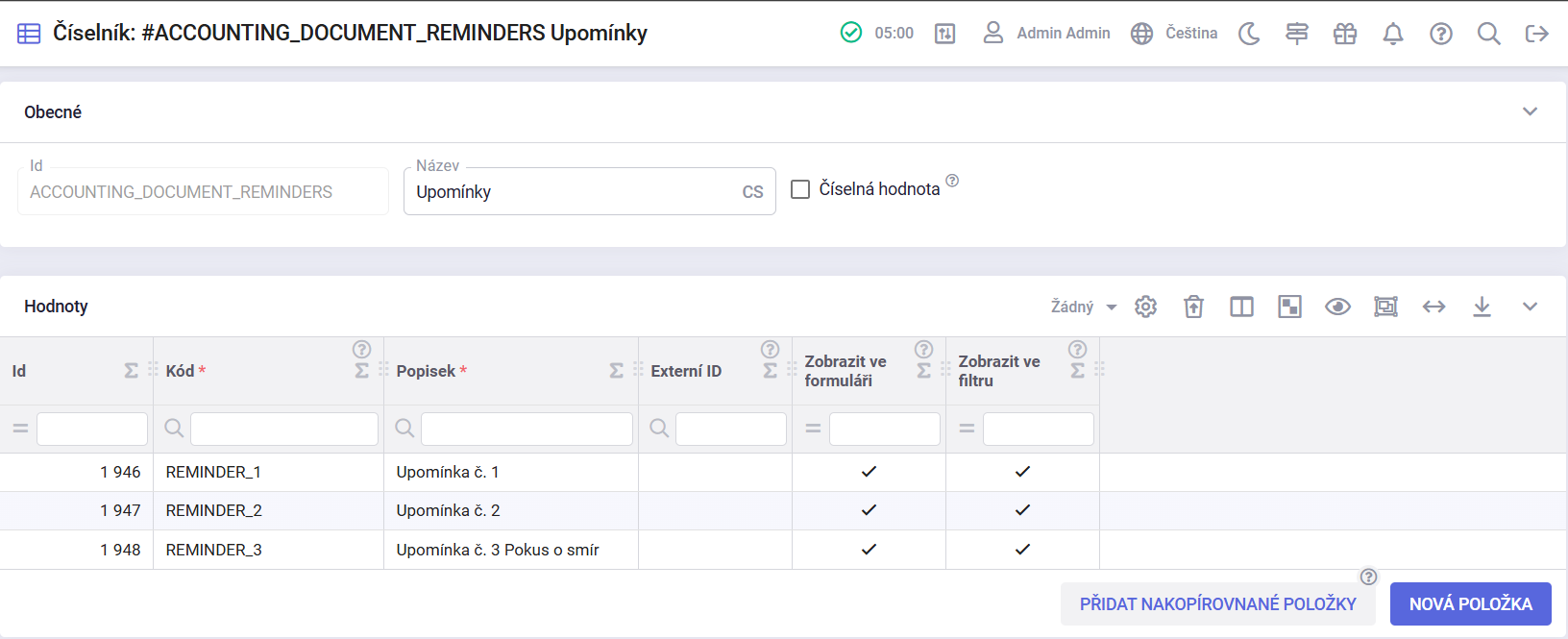
Task: Open help question mark in header
Action: click(x=1441, y=34)
